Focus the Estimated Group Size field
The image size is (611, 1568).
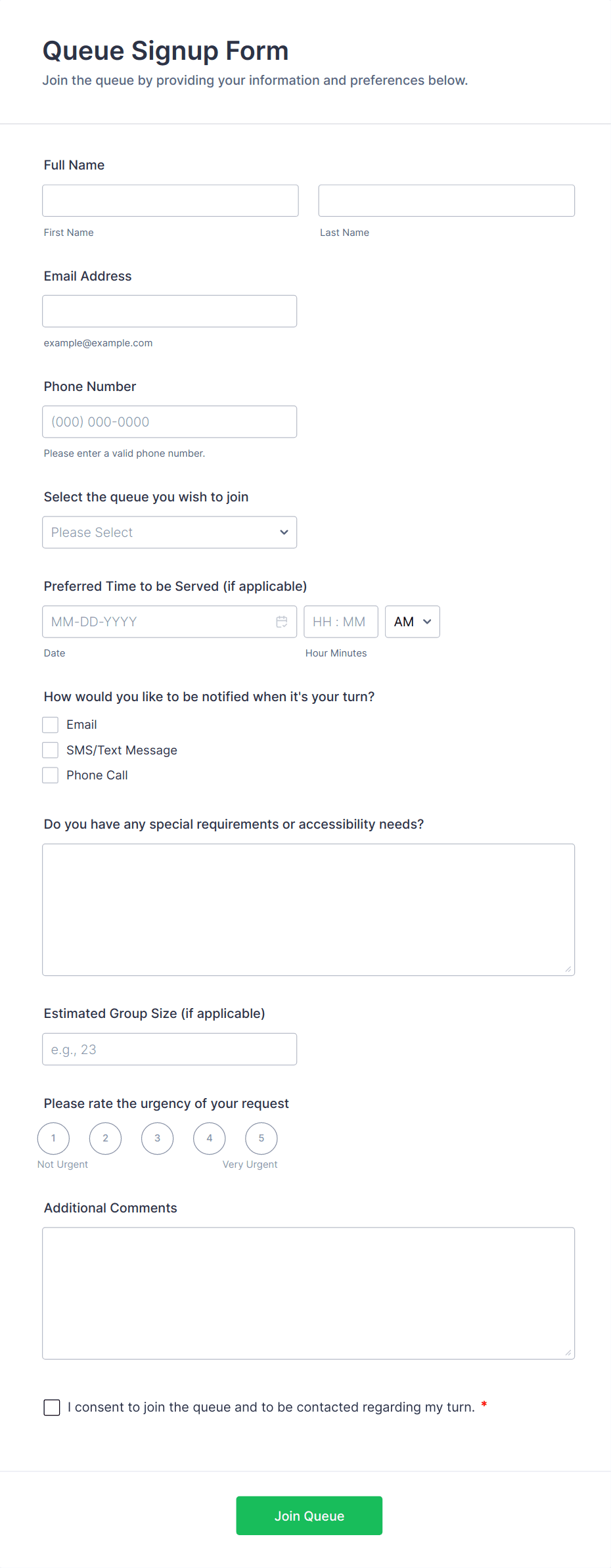coord(170,1049)
